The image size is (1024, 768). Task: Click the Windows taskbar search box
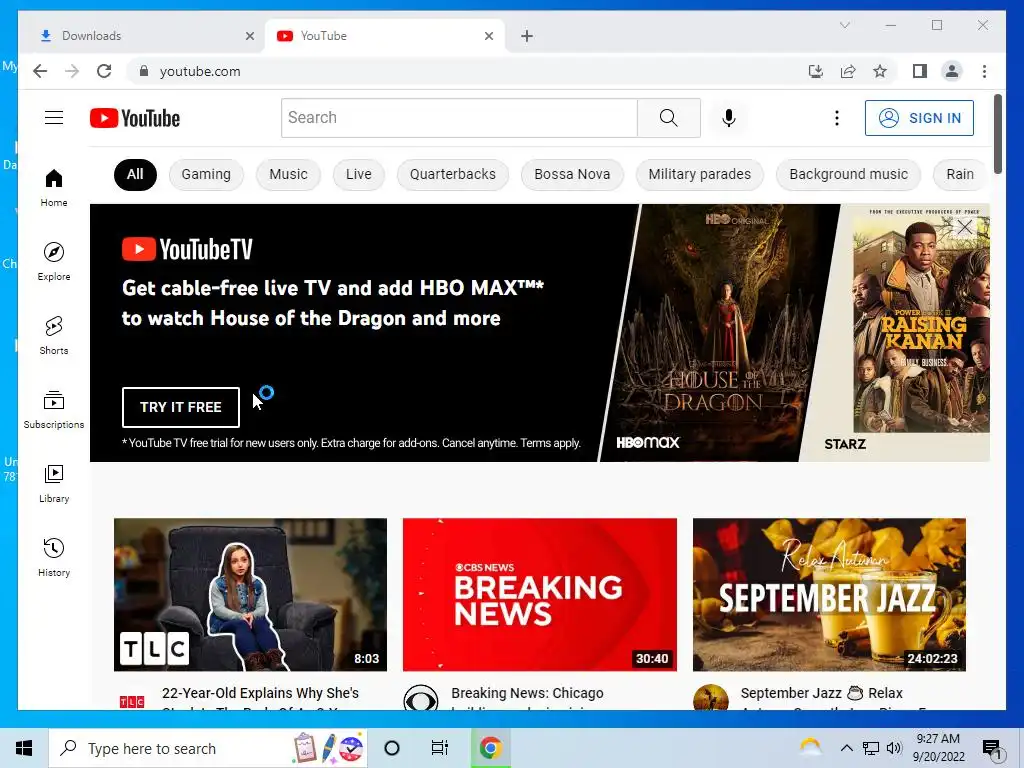208,748
